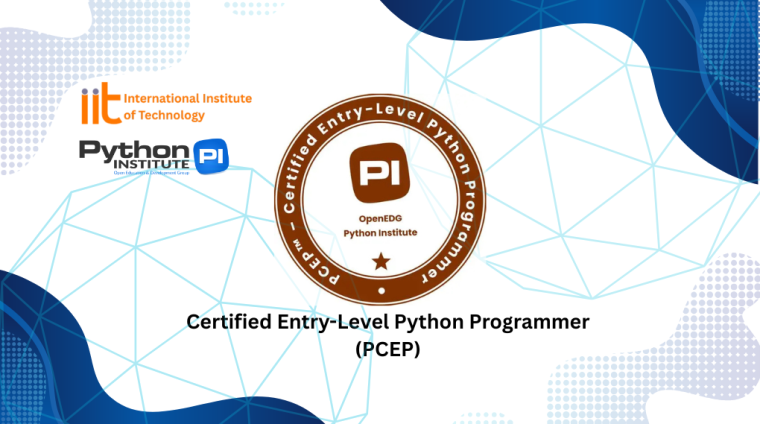760x424 pixels.
Task: Click 'Open Education & Development Group' small text
Action: click(151, 173)
